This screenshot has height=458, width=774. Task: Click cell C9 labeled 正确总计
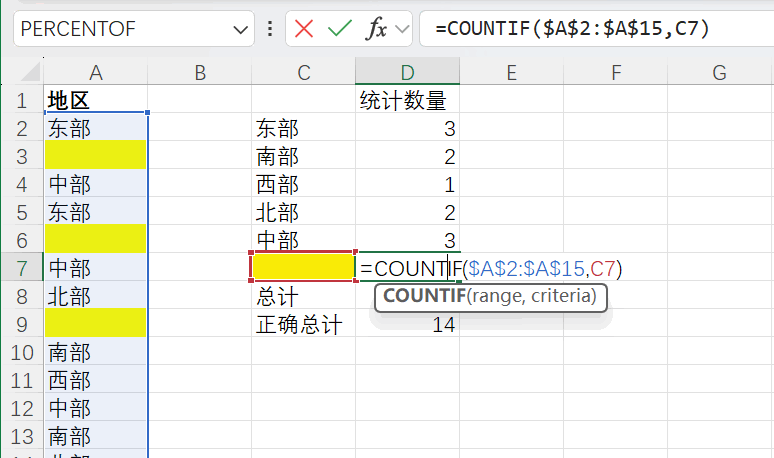304,324
